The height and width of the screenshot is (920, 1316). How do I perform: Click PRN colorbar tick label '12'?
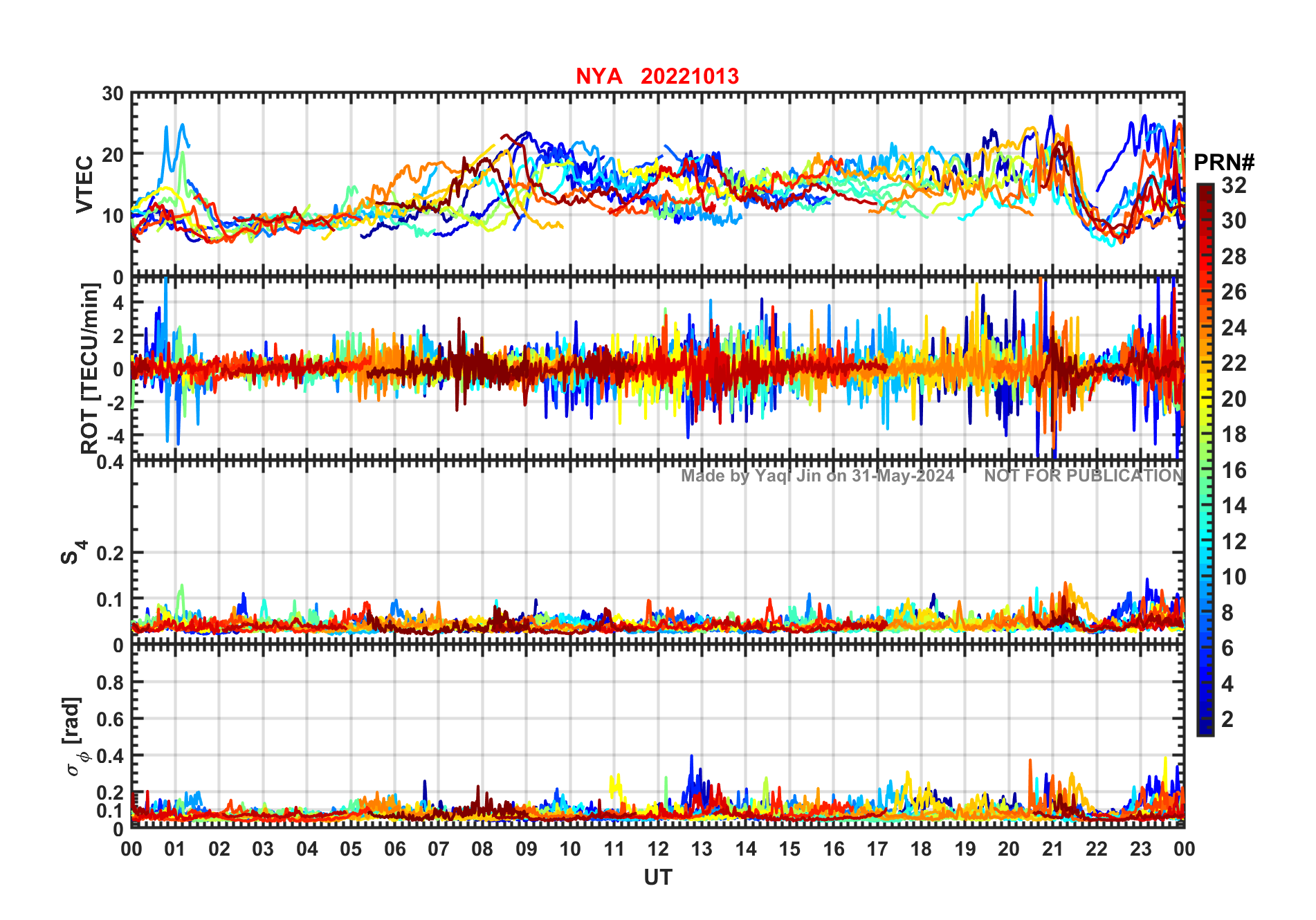pos(1234,542)
